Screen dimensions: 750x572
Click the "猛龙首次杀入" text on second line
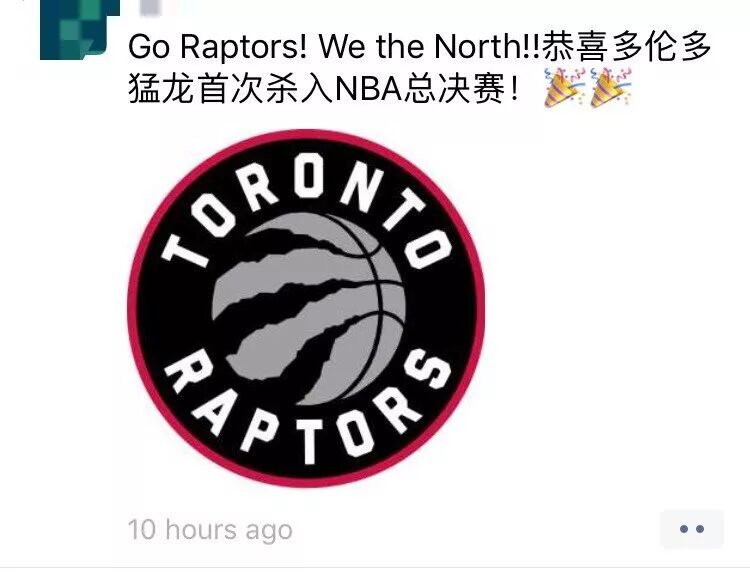point(231,89)
